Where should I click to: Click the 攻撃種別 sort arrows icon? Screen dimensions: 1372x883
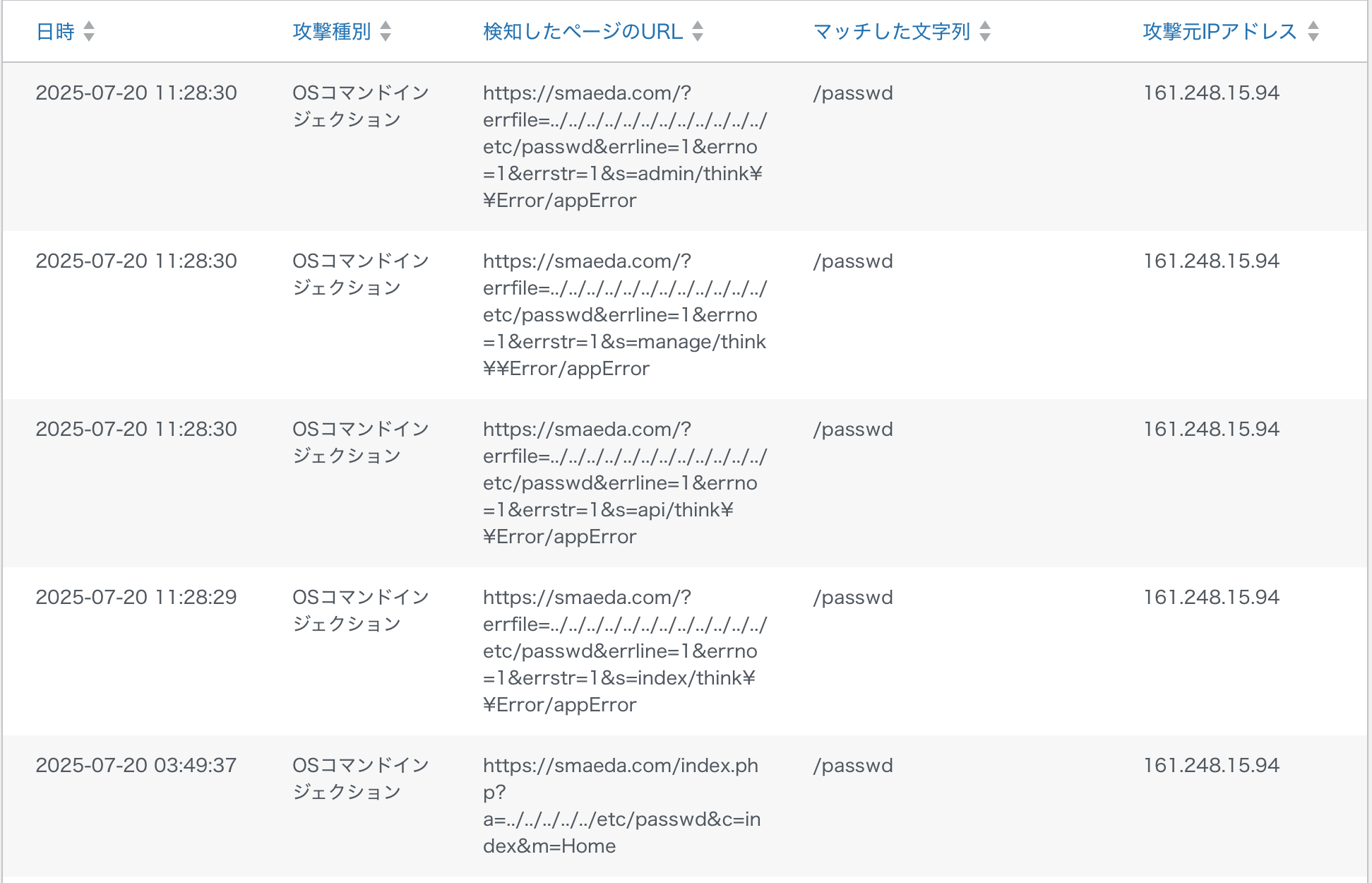click(x=386, y=31)
